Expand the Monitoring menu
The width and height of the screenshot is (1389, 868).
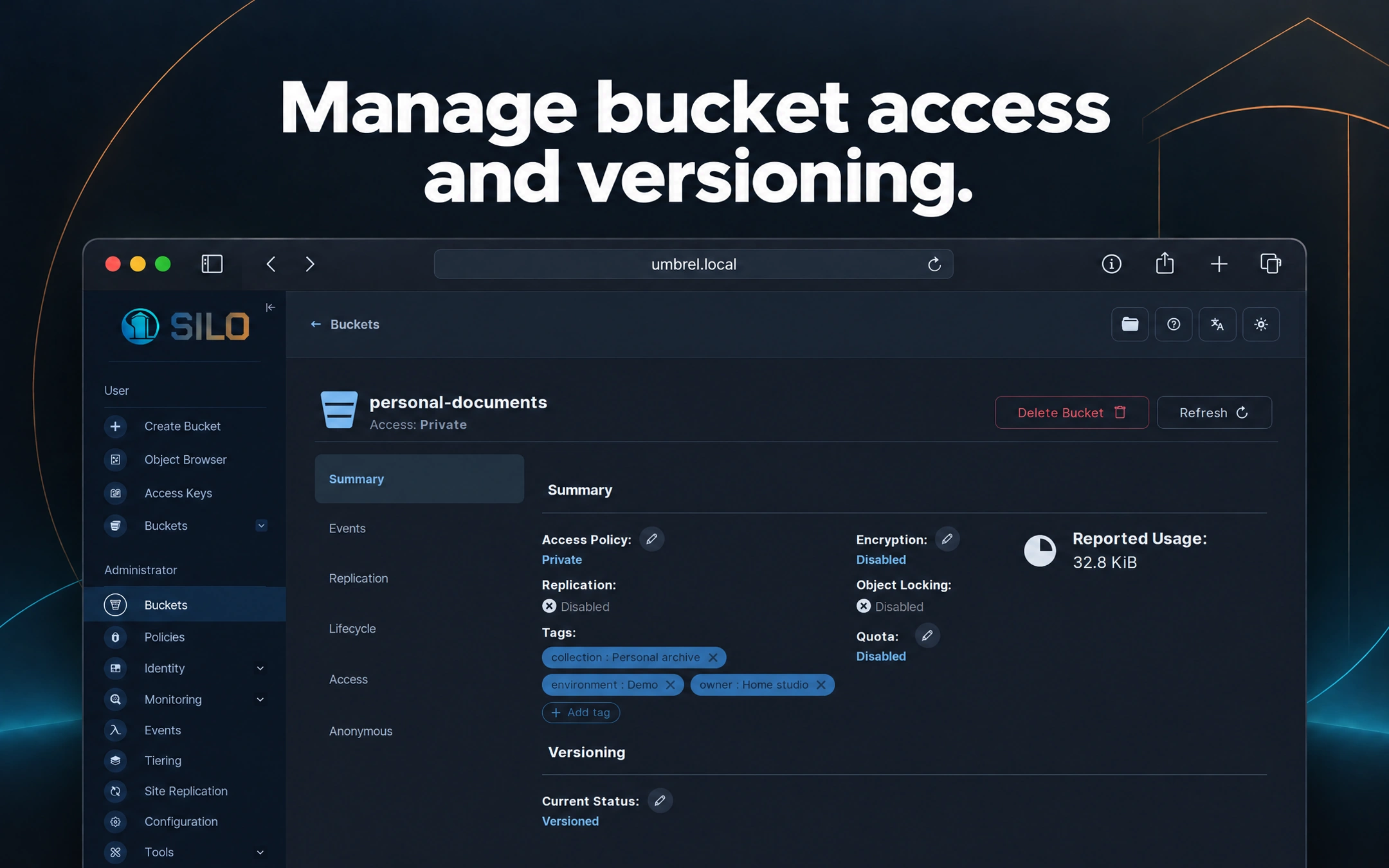tap(260, 700)
